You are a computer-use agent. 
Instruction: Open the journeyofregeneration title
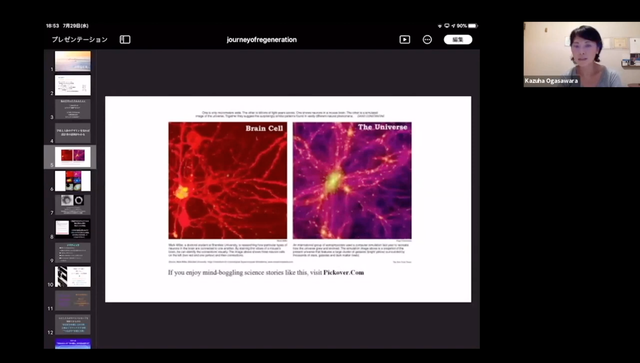coord(262,40)
